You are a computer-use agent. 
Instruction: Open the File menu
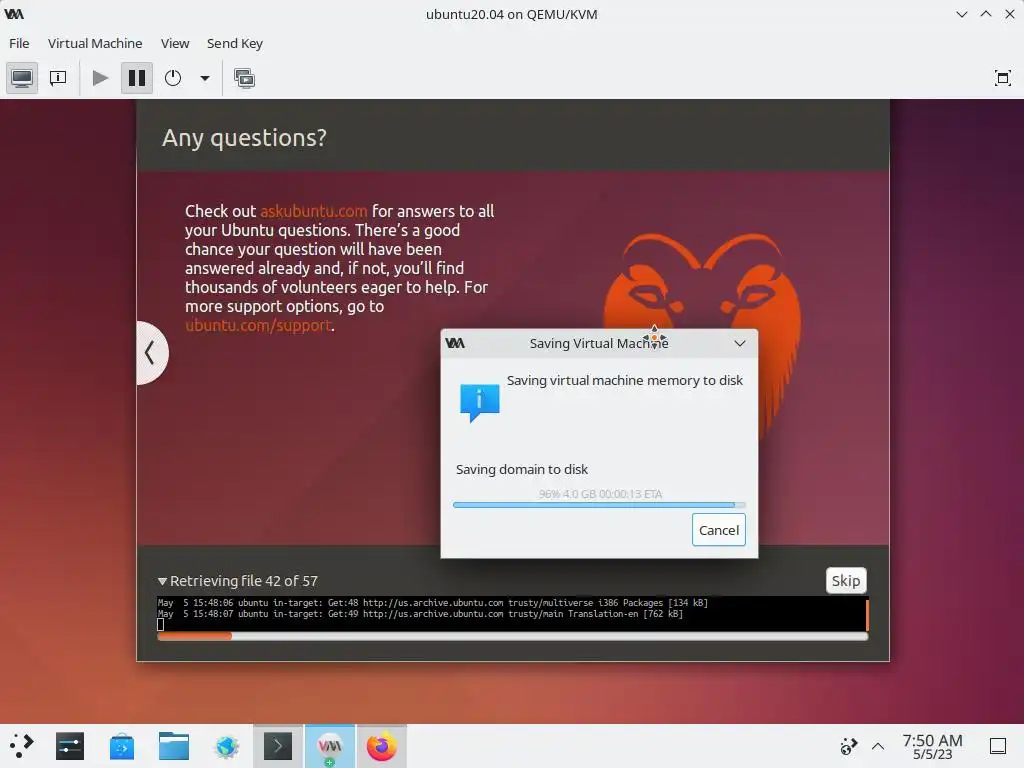point(19,43)
